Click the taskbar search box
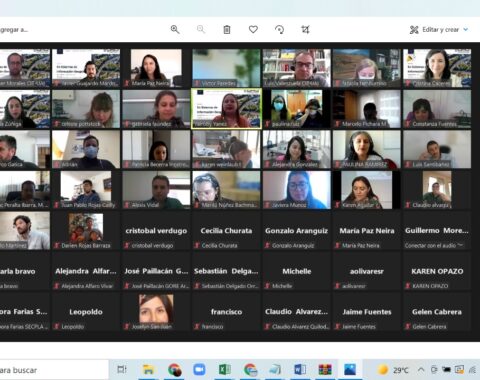The height and width of the screenshot is (380, 480). pyautogui.click(x=54, y=369)
